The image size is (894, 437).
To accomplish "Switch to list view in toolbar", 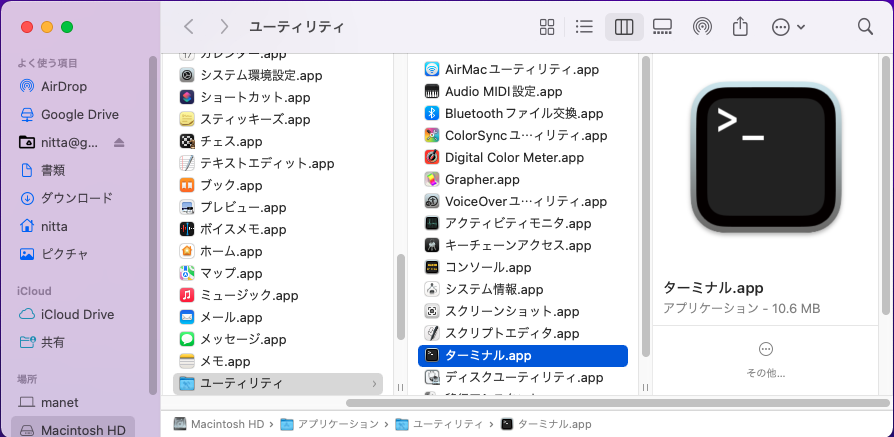I will (585, 27).
